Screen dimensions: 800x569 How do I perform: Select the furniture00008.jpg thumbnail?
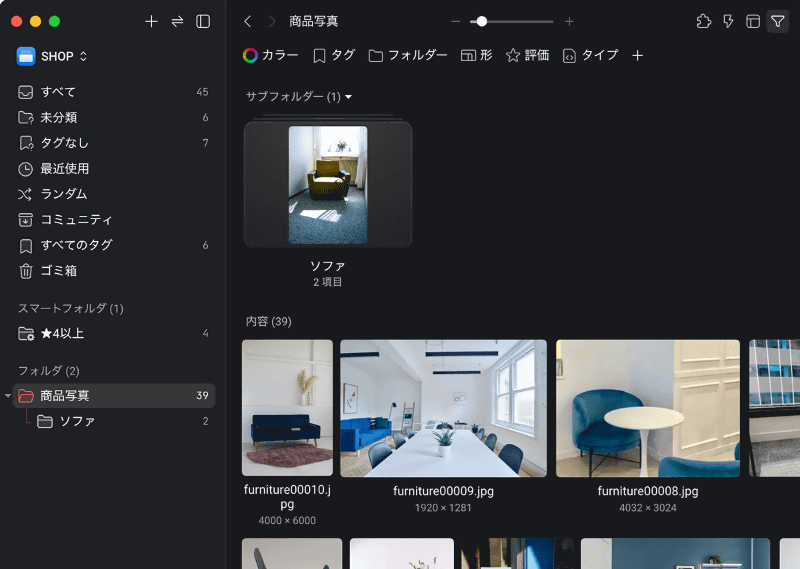(x=648, y=408)
